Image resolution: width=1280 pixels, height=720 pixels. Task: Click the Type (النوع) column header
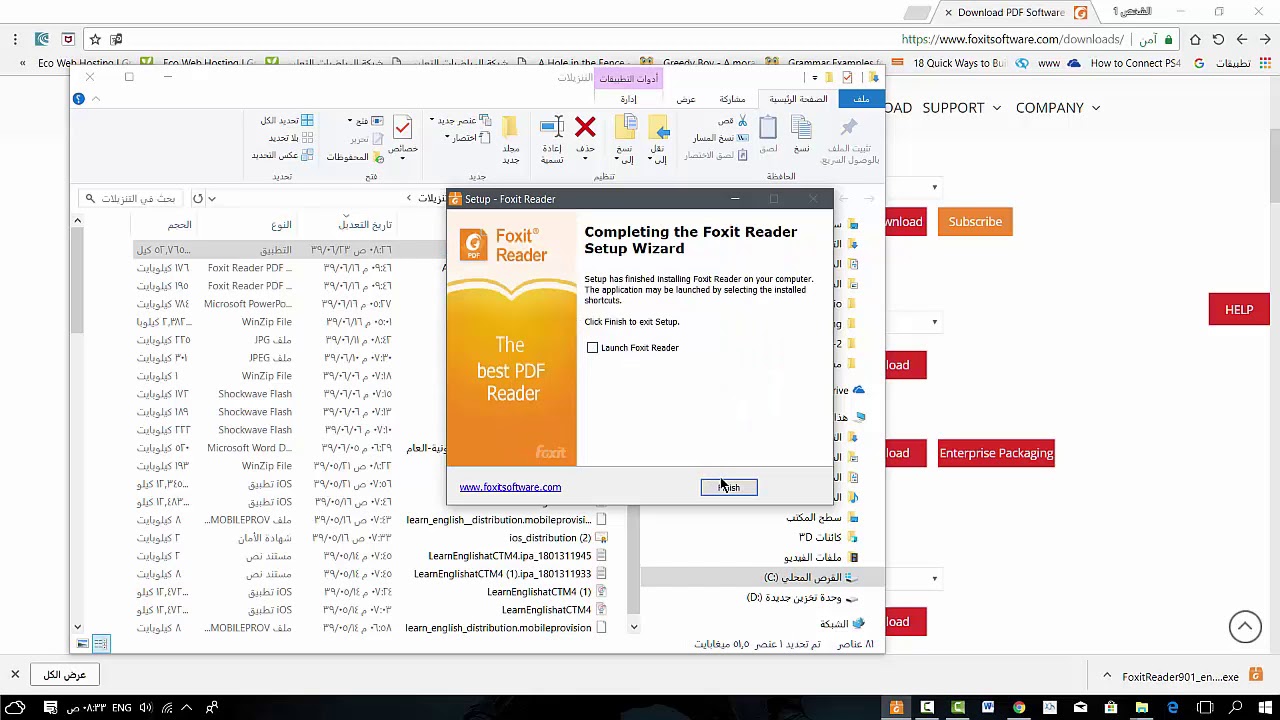coord(281,225)
